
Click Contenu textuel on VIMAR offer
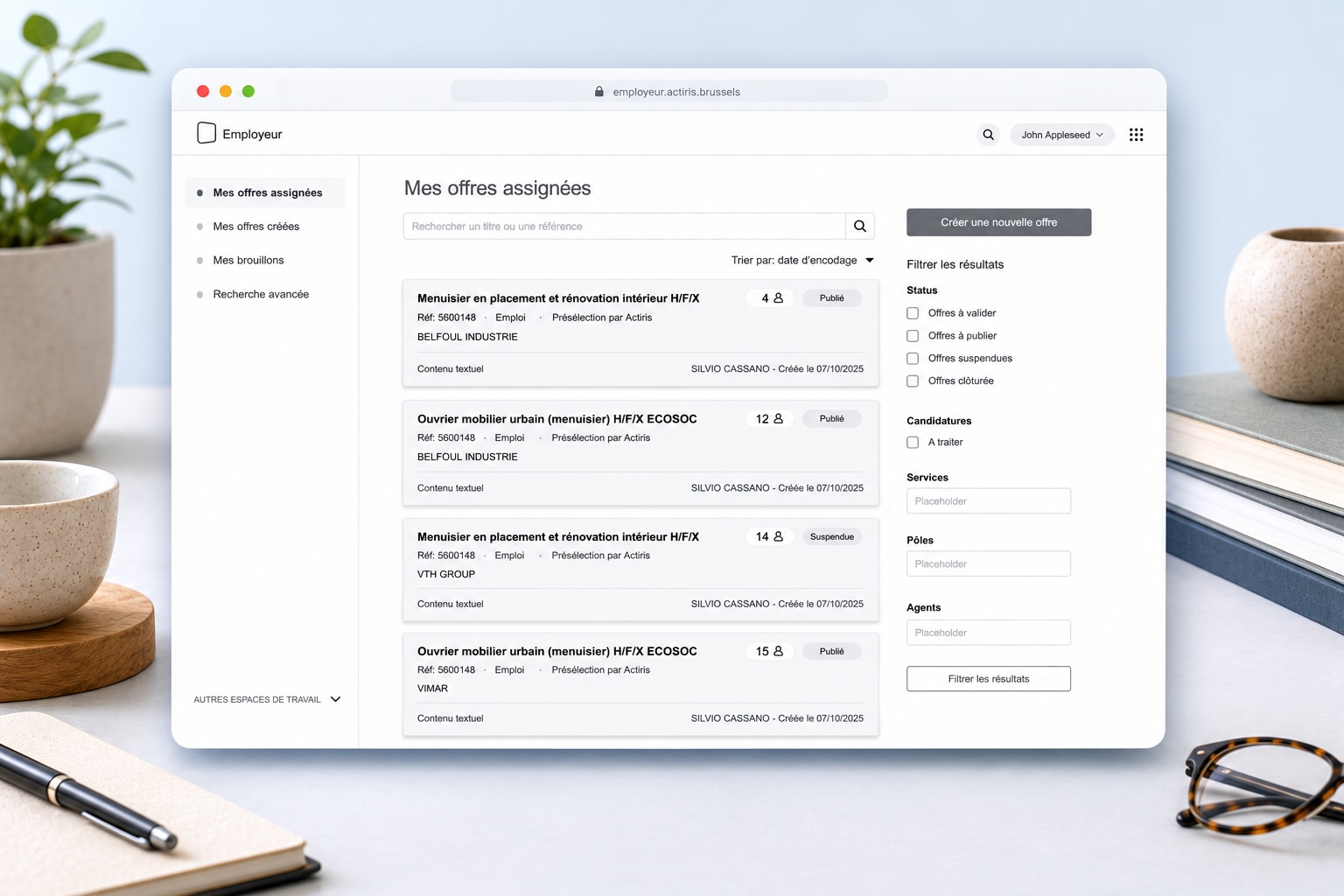pyautogui.click(x=451, y=718)
